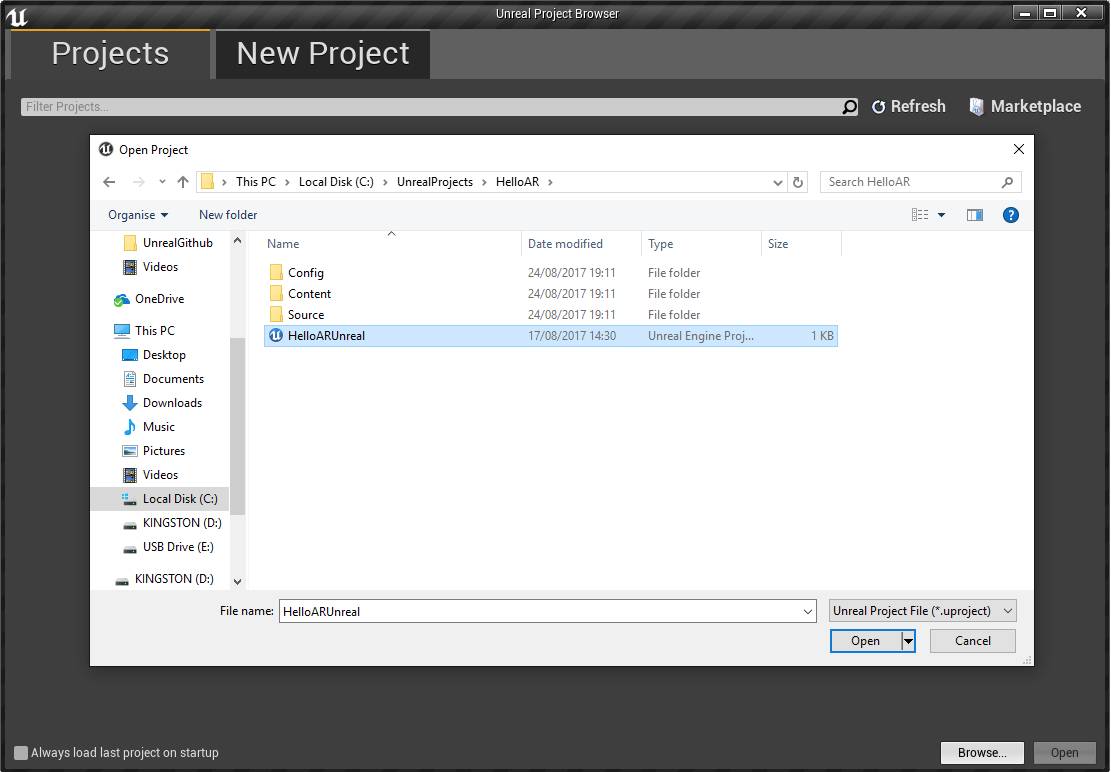This screenshot has height=772, width=1111.
Task: Expand the file type filter dropdown
Action: (x=922, y=611)
